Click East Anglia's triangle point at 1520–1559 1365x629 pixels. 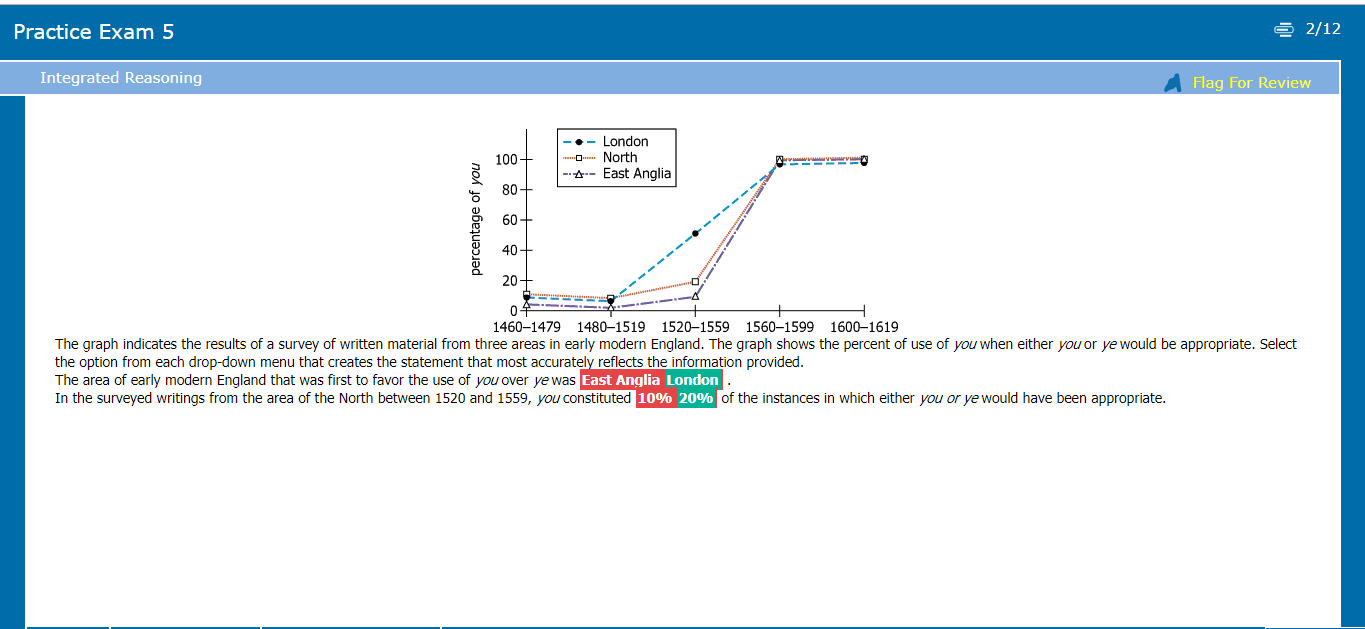coord(695,296)
